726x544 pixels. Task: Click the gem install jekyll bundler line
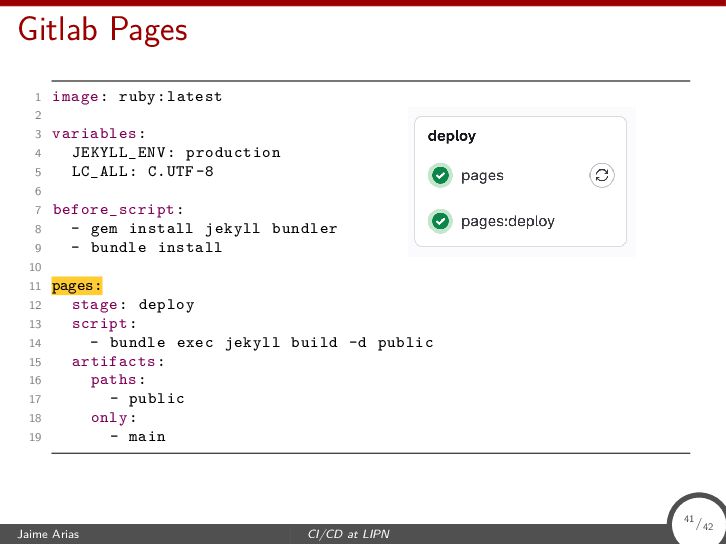(205, 229)
